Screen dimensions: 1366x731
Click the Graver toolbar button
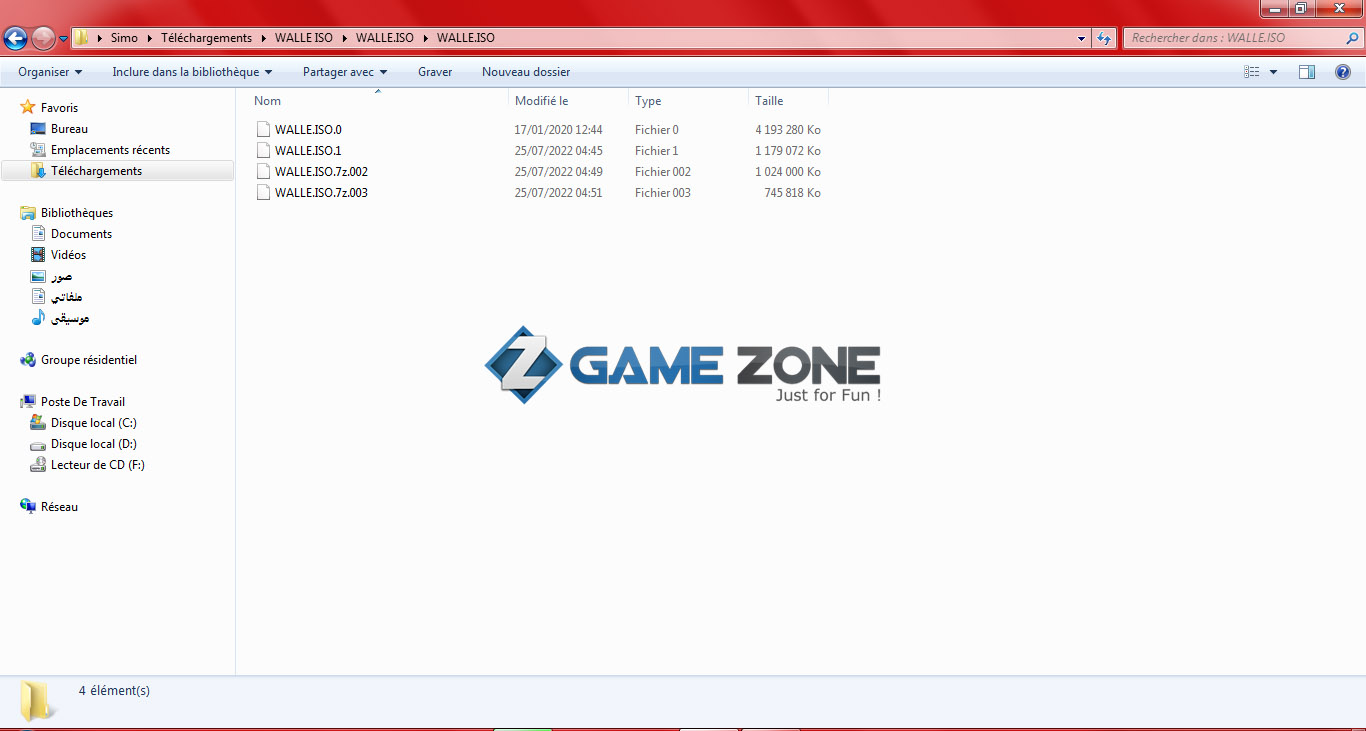[x=435, y=72]
